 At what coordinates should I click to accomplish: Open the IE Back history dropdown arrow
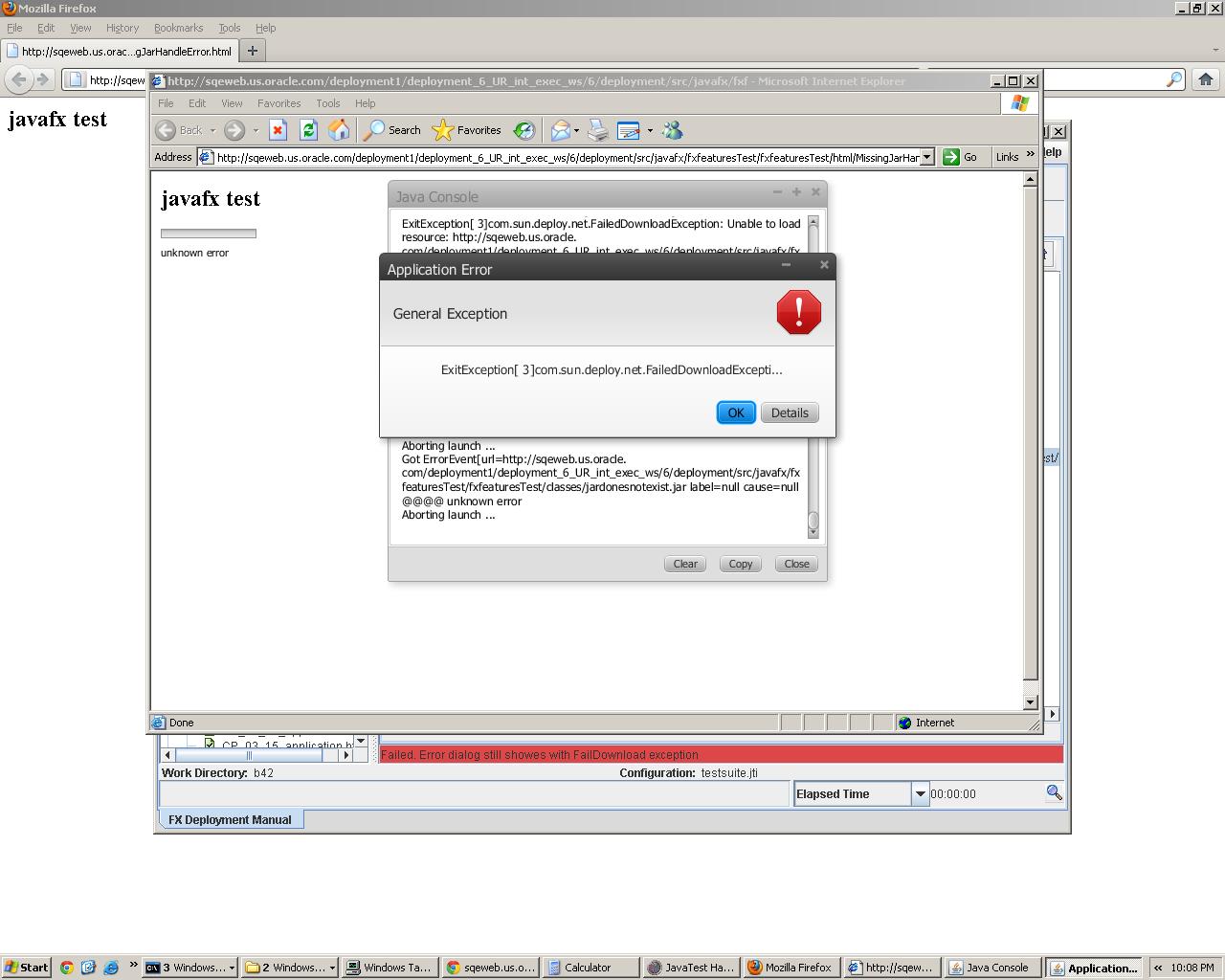coord(214,130)
